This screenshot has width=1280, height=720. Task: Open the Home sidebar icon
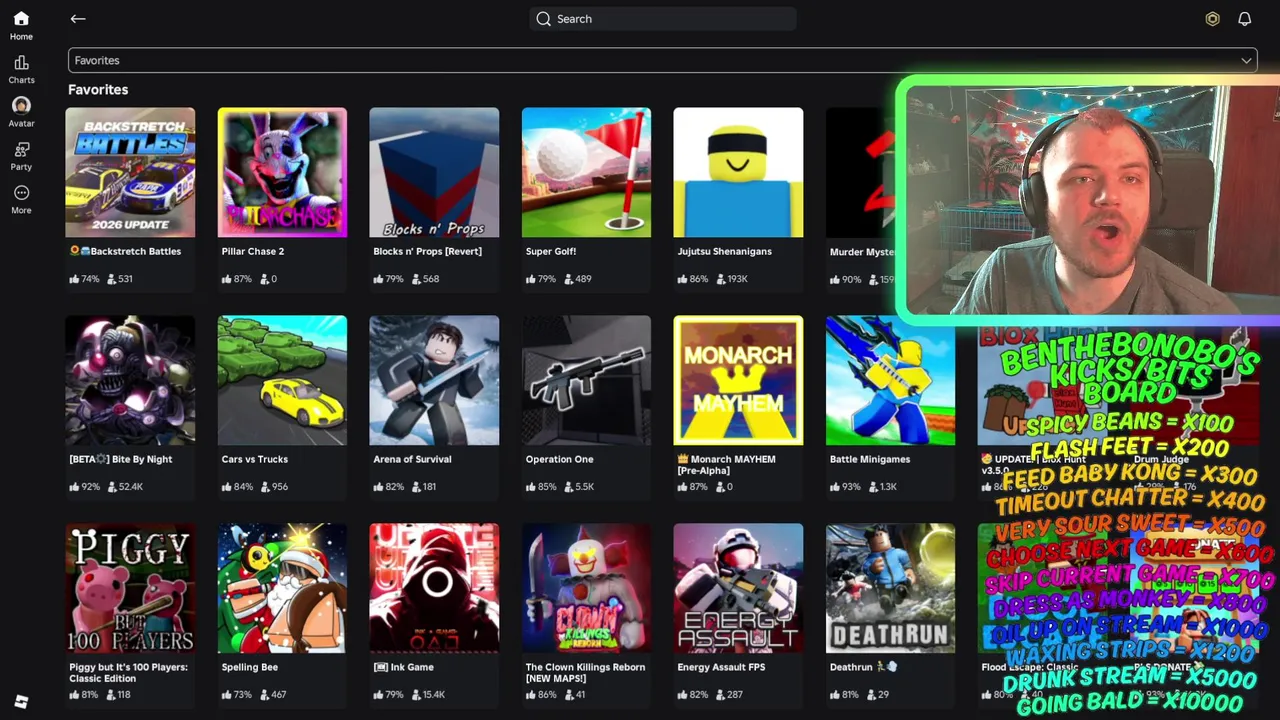[21, 19]
